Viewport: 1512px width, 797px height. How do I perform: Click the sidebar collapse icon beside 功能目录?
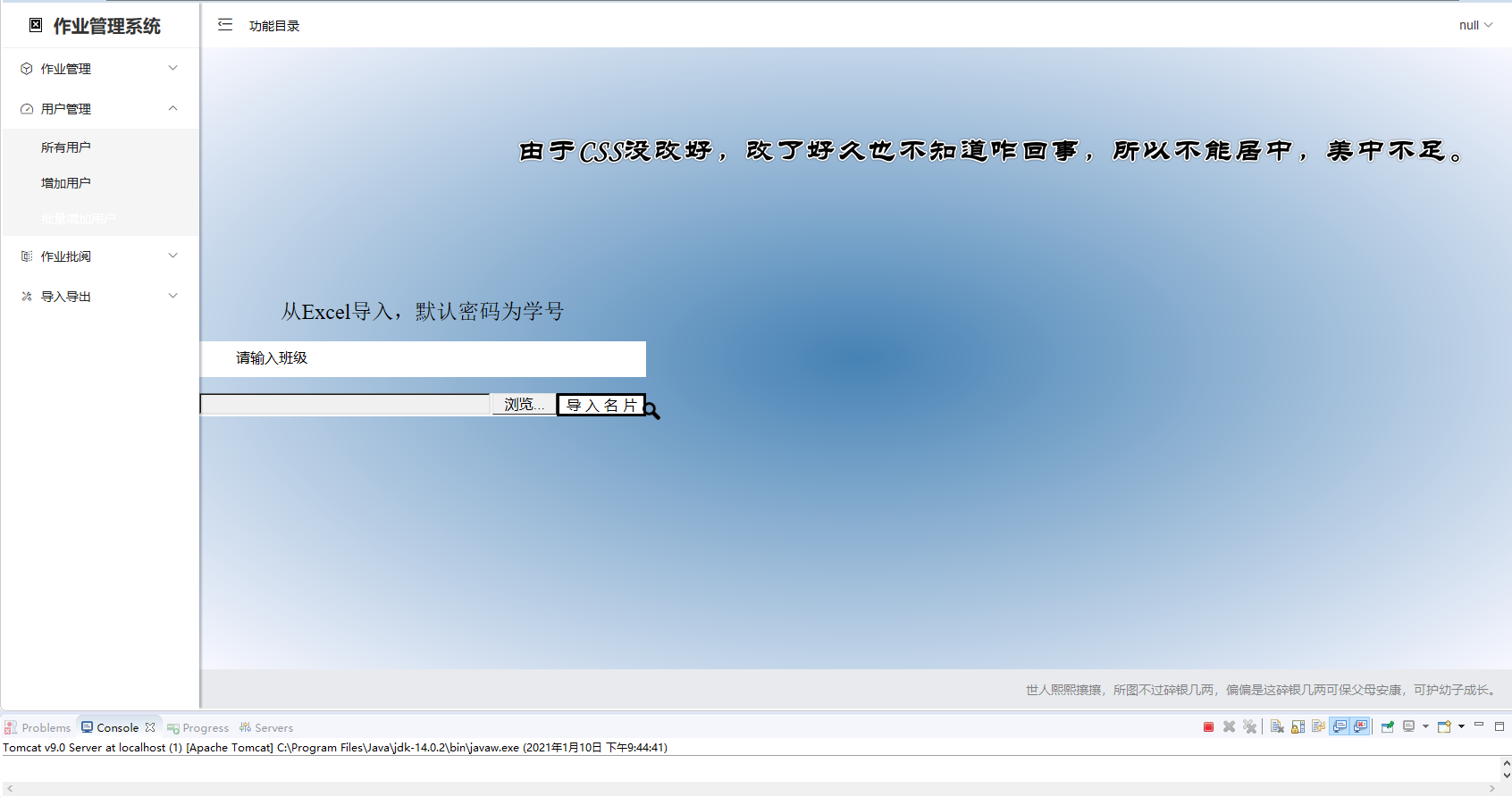pyautogui.click(x=225, y=25)
